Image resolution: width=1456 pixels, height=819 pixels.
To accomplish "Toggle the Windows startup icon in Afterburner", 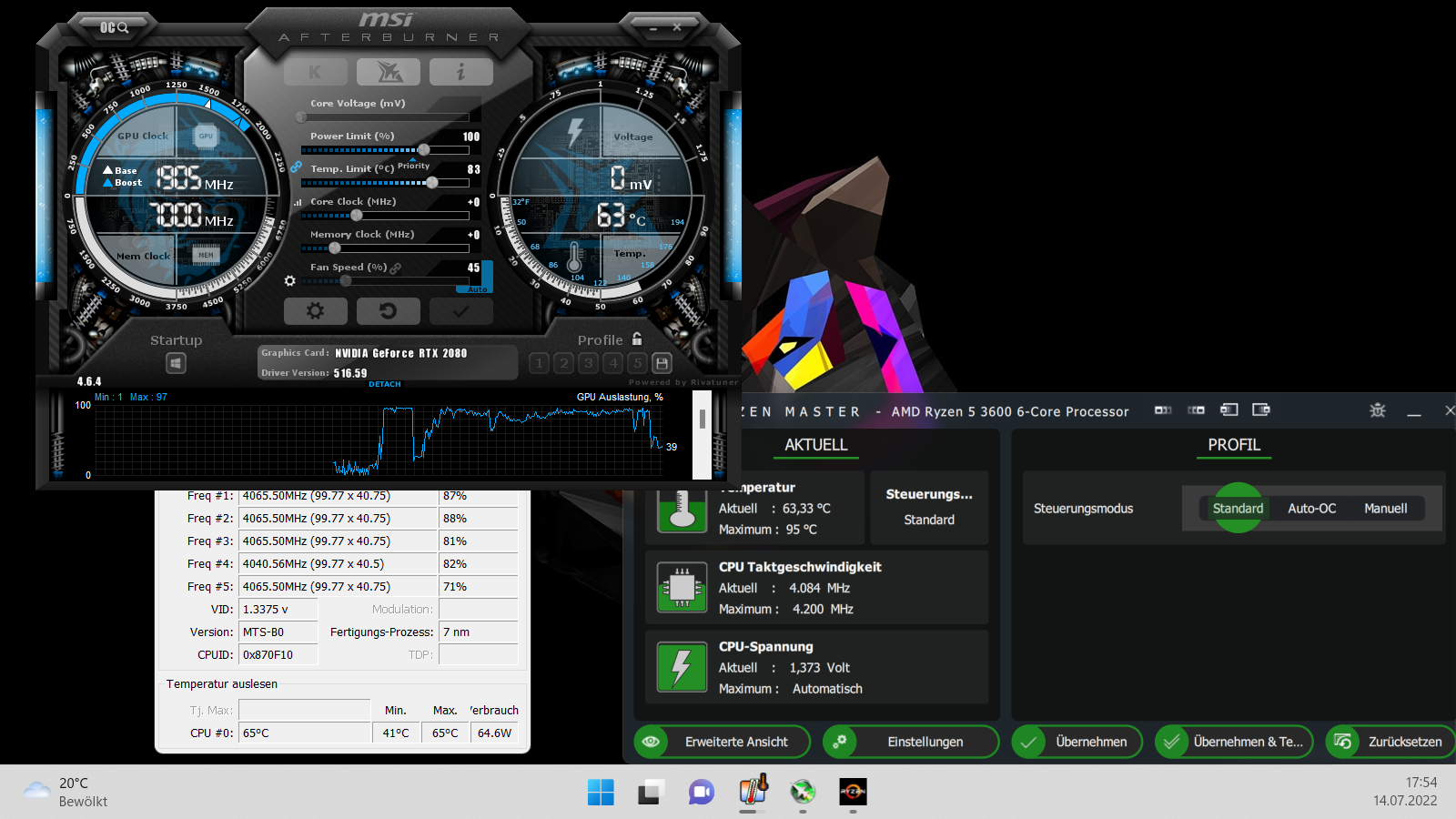I will [176, 364].
